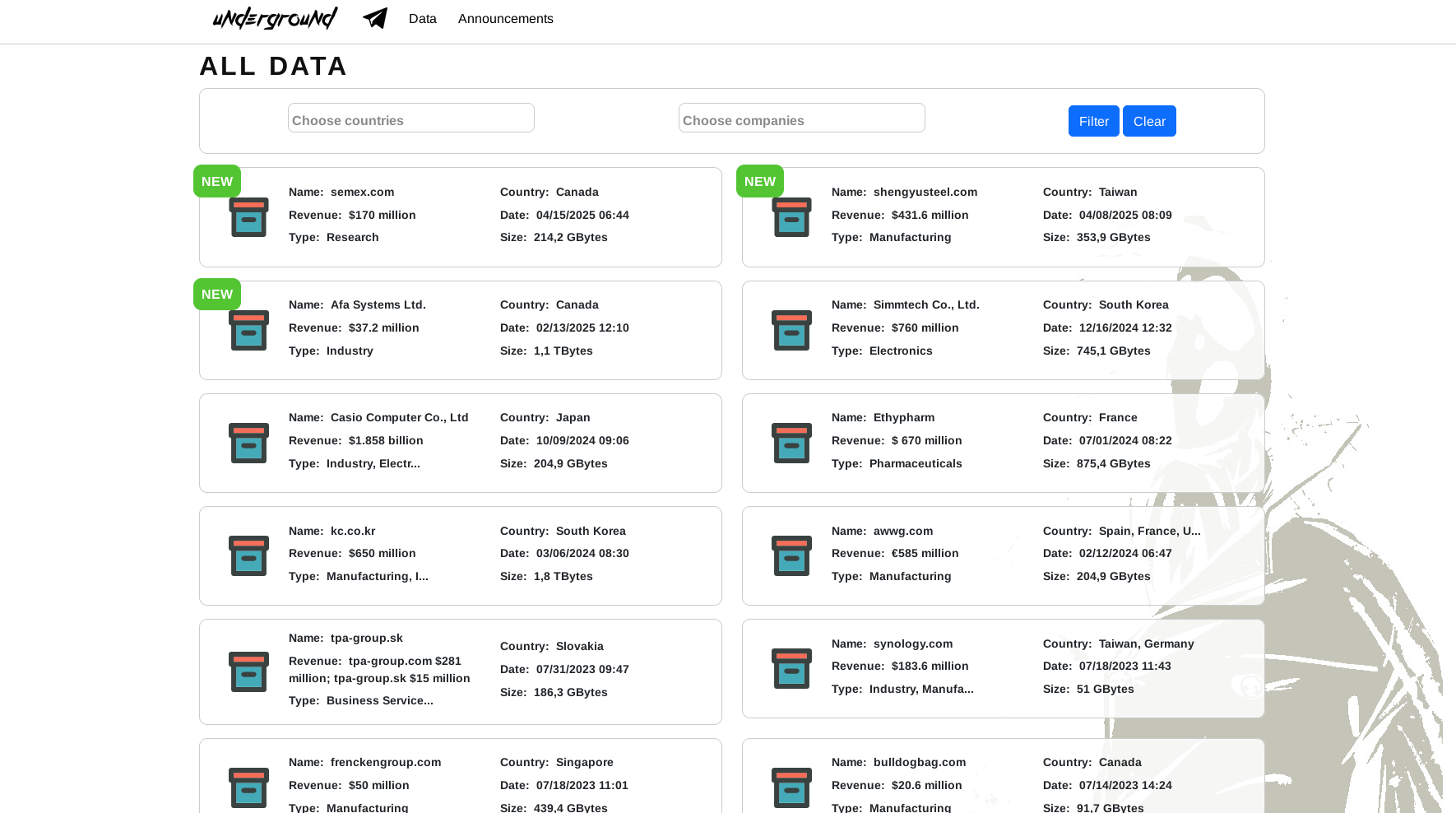Click the name synology.com
The width and height of the screenshot is (1456, 813).
pos(913,643)
